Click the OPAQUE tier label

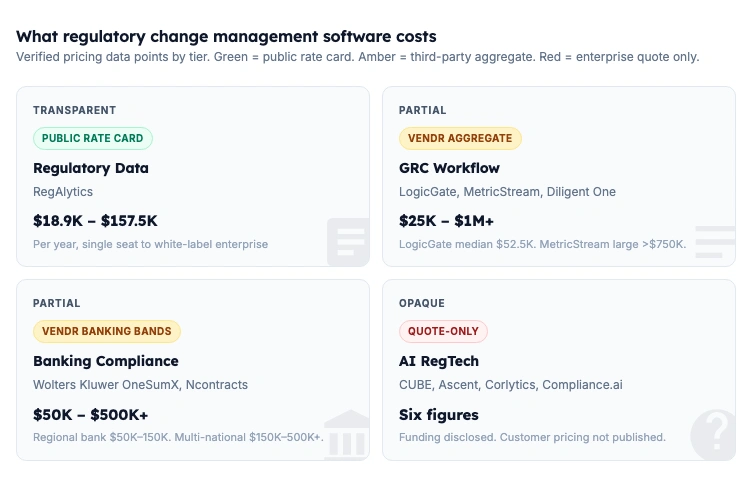(x=422, y=303)
